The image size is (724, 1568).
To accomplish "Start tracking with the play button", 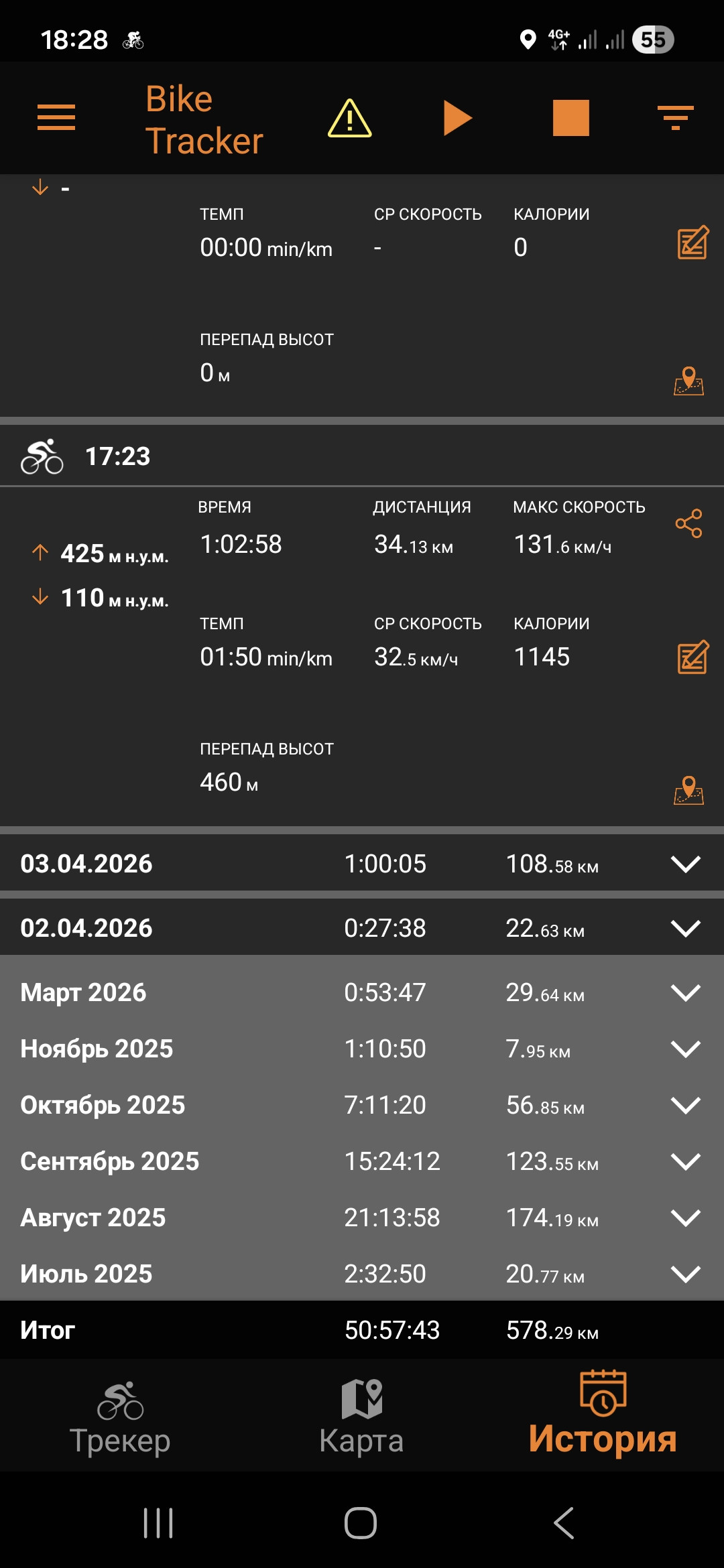I will (458, 118).
